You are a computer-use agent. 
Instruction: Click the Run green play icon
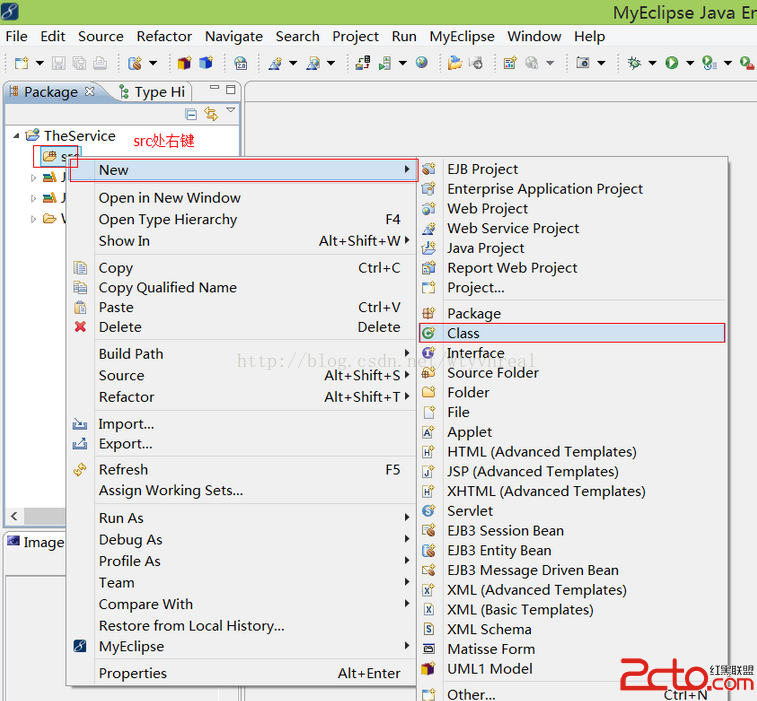point(672,63)
